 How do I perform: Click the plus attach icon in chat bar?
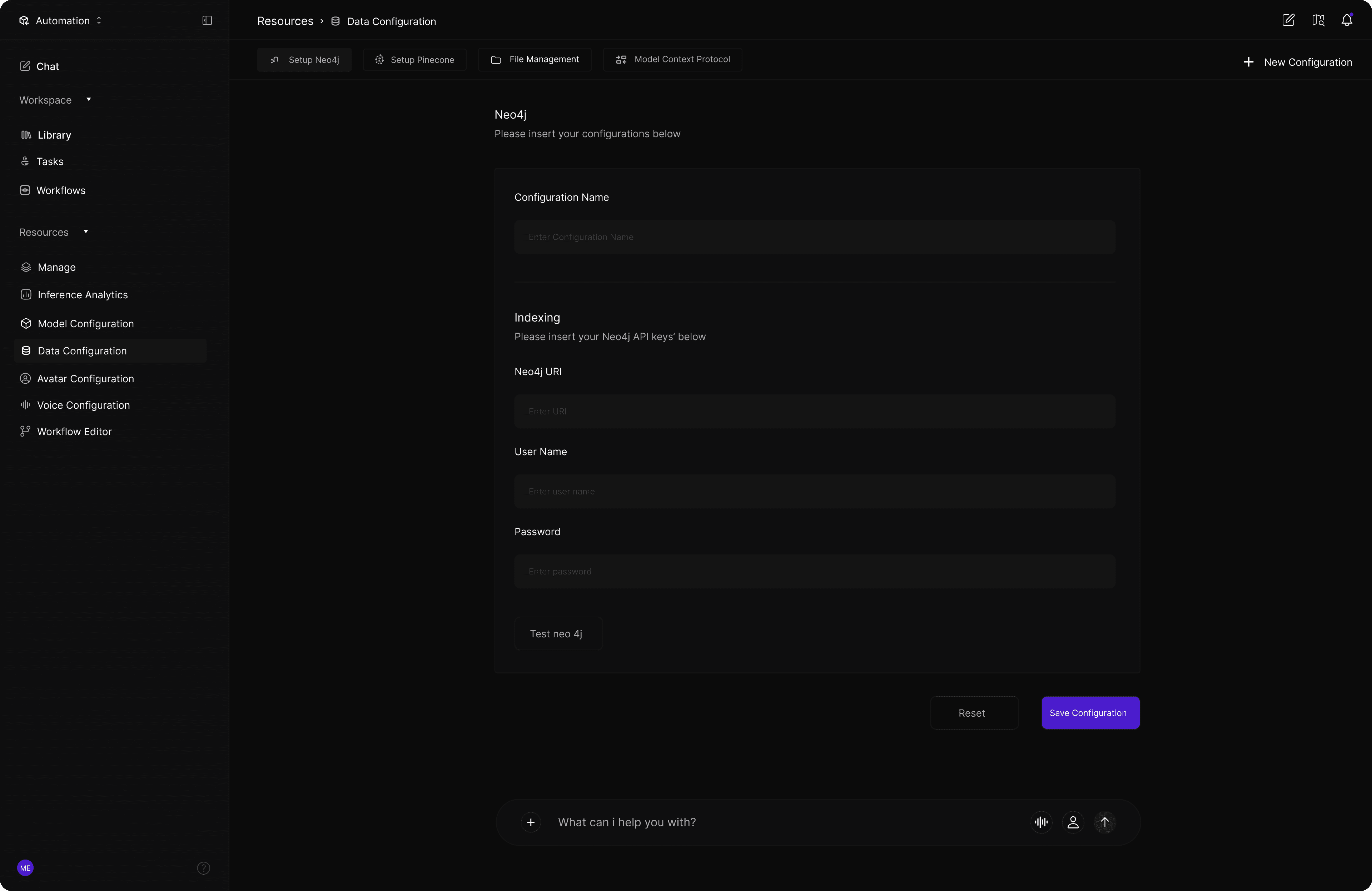pyautogui.click(x=531, y=822)
